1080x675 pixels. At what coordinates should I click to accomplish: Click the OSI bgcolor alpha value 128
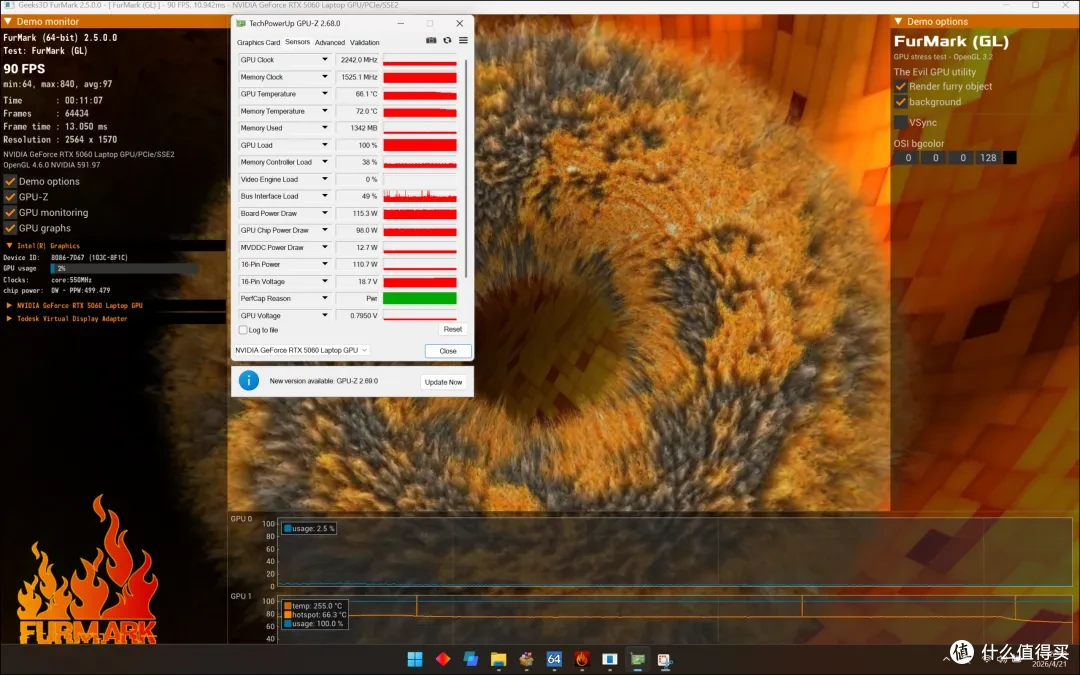pyautogui.click(x=988, y=158)
